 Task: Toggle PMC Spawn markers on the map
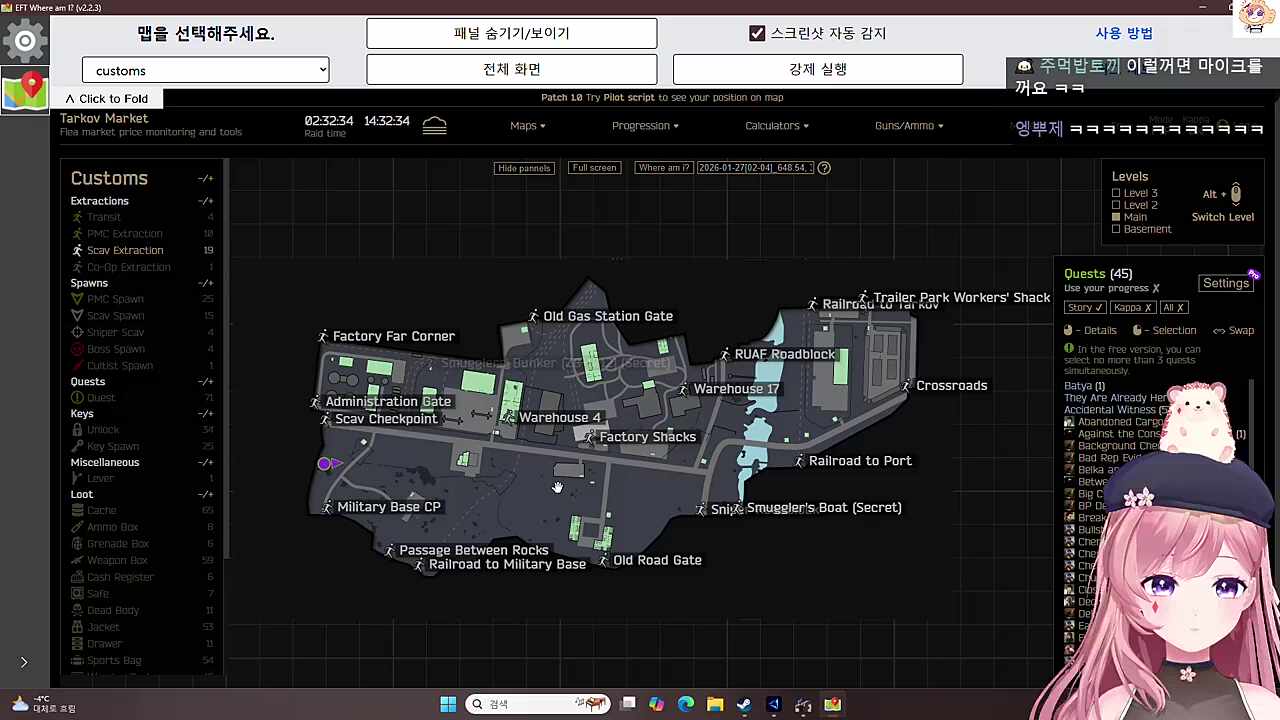coord(114,299)
